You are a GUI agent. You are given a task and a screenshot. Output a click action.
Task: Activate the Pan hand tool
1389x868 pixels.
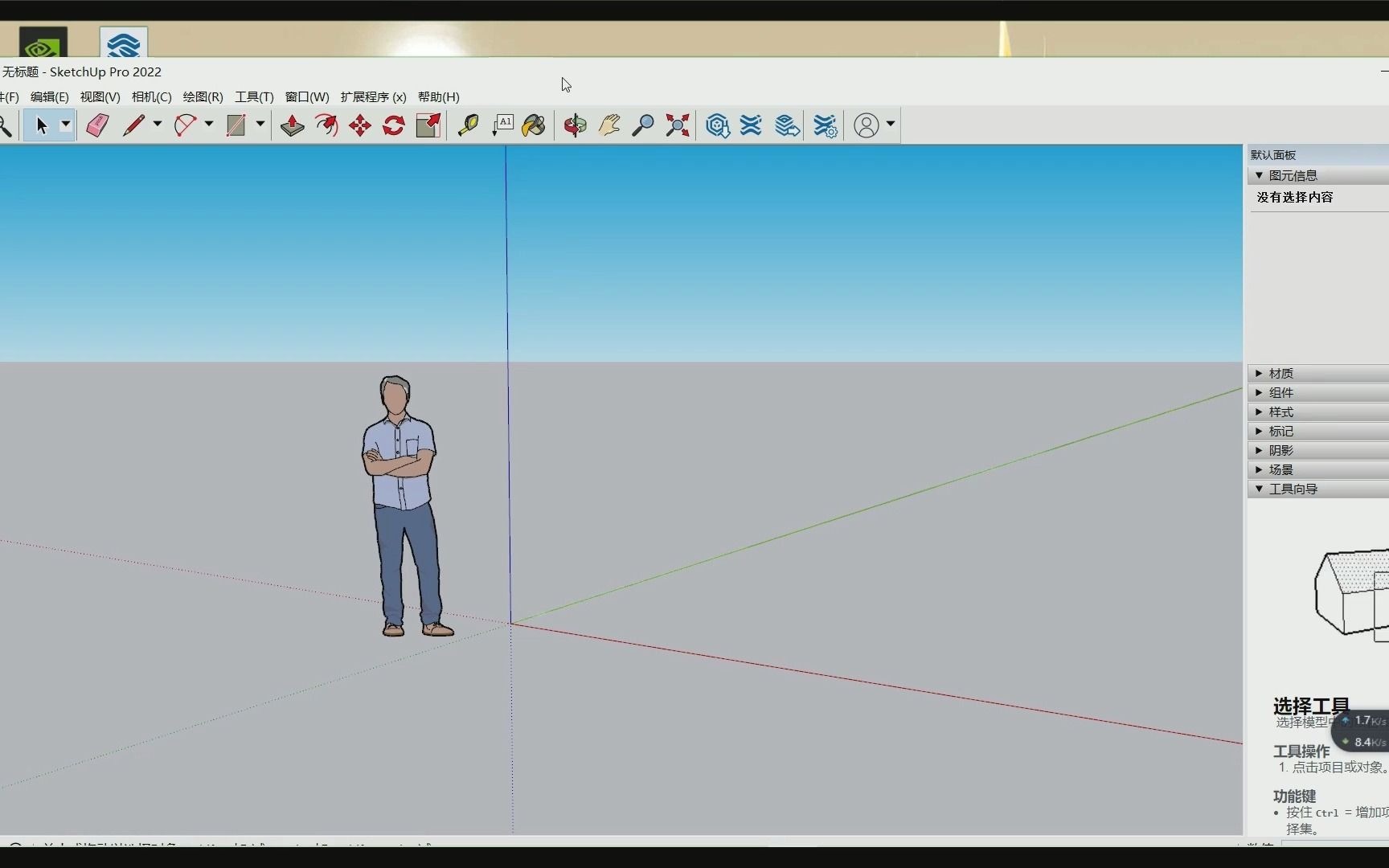click(609, 125)
